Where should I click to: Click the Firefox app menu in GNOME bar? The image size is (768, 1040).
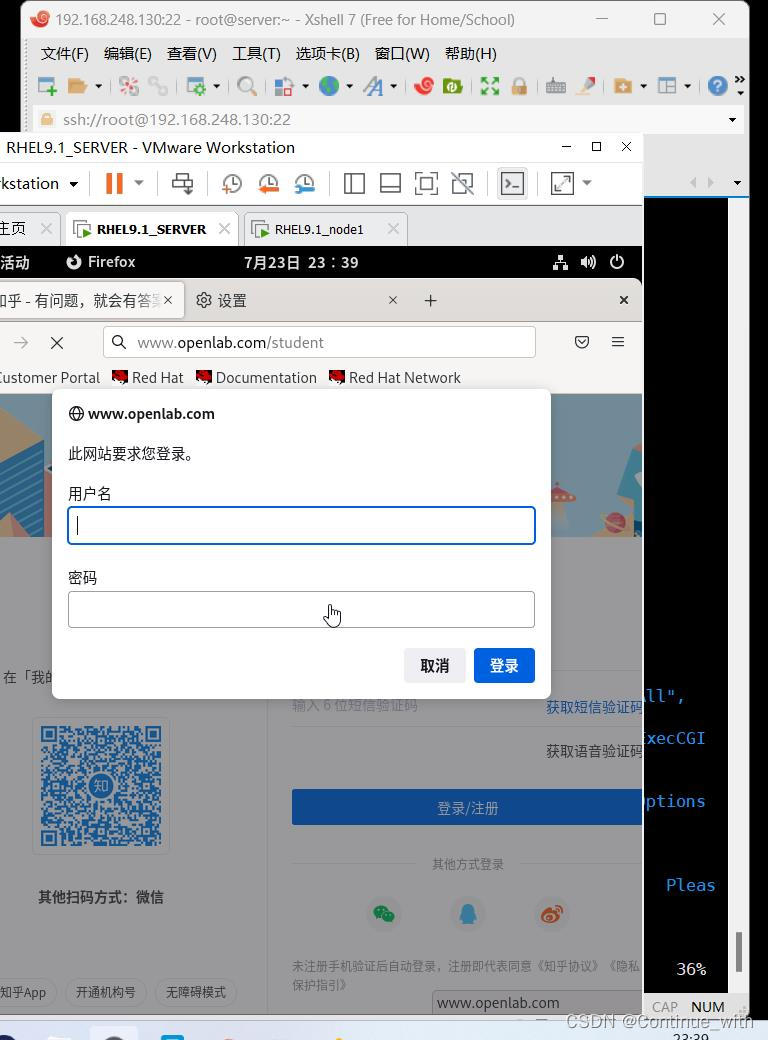point(101,262)
